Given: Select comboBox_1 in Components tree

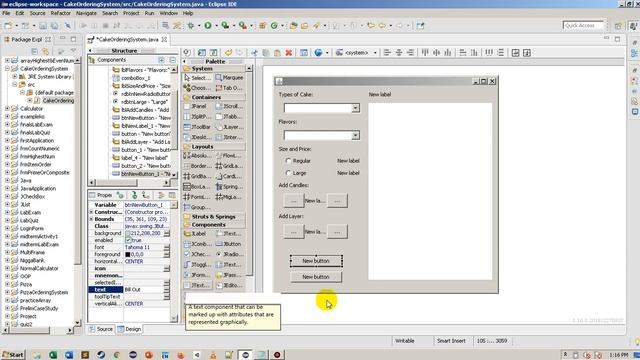Looking at the screenshot, I should tap(131, 78).
